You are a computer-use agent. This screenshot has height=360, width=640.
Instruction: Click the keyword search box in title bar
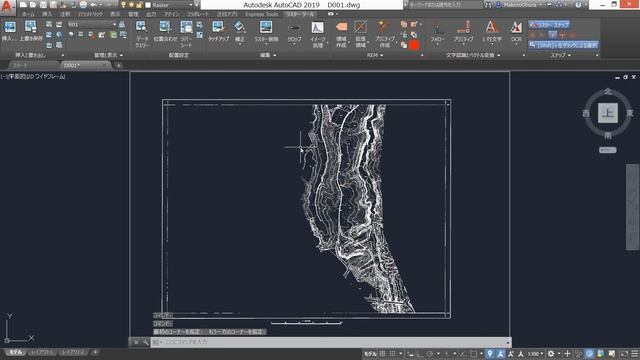(445, 5)
